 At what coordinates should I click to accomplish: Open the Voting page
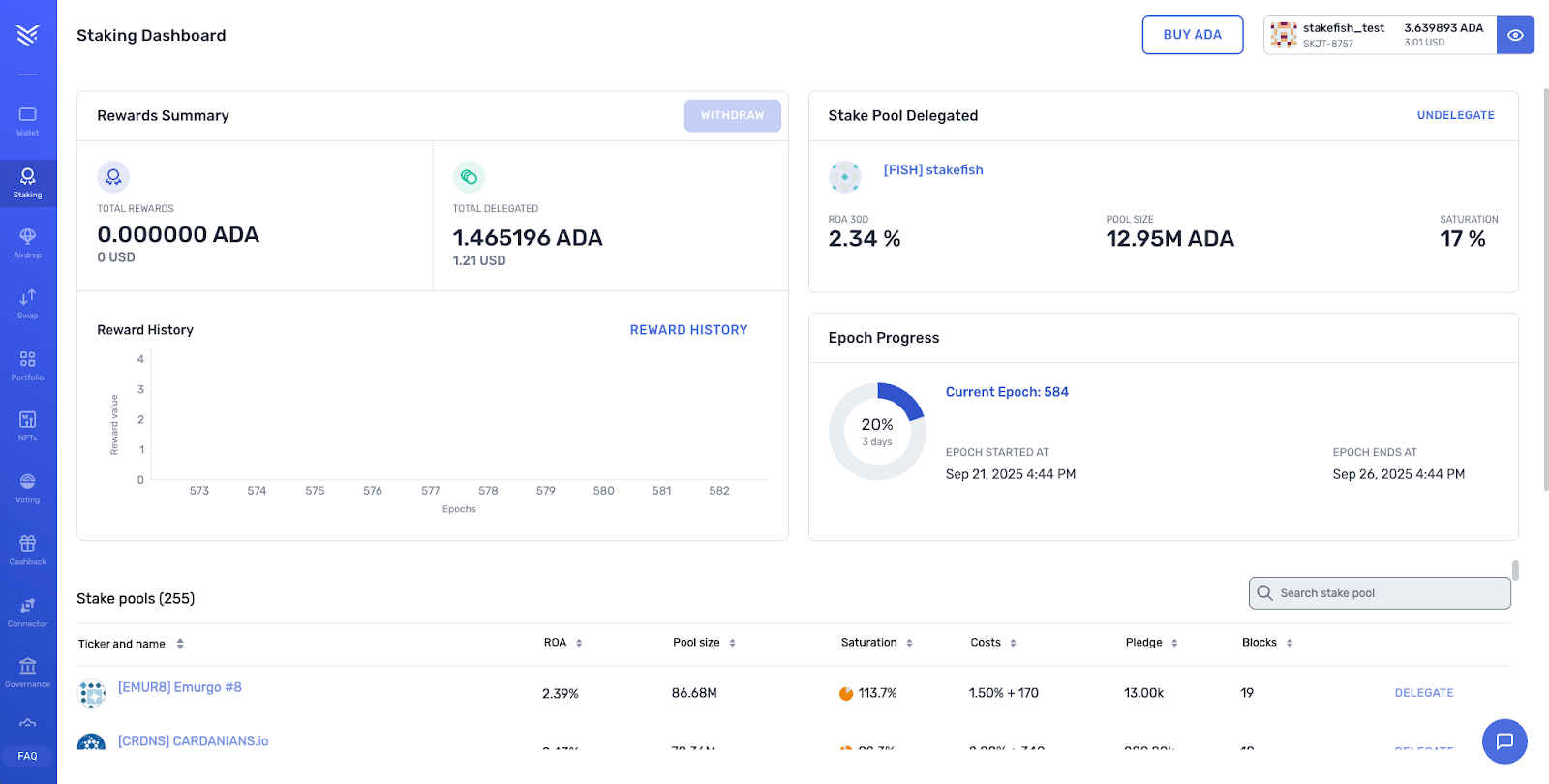pyautogui.click(x=28, y=487)
